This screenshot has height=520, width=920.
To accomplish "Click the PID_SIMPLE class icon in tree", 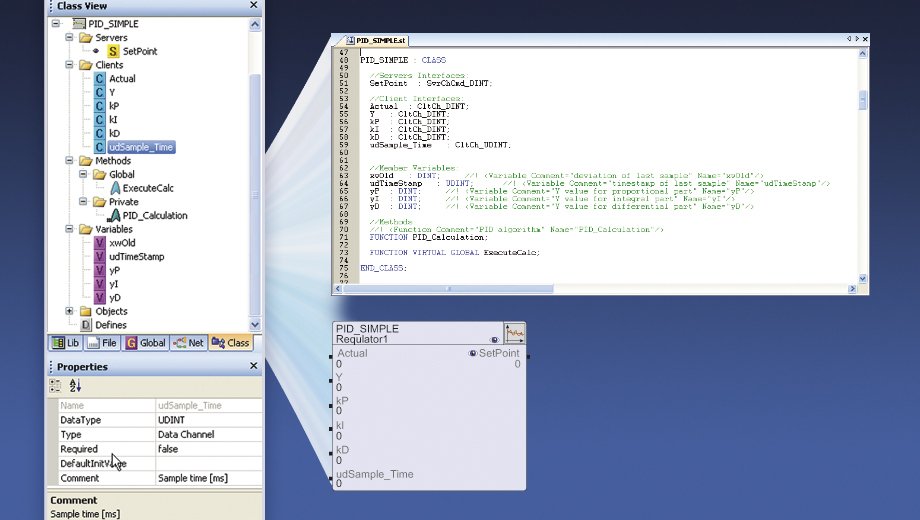I will click(x=79, y=23).
